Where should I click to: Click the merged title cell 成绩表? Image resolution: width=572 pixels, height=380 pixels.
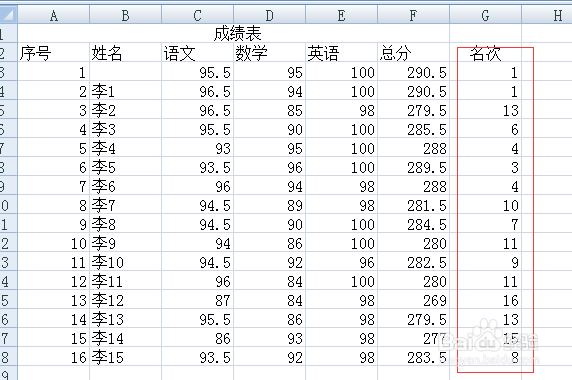[x=233, y=34]
